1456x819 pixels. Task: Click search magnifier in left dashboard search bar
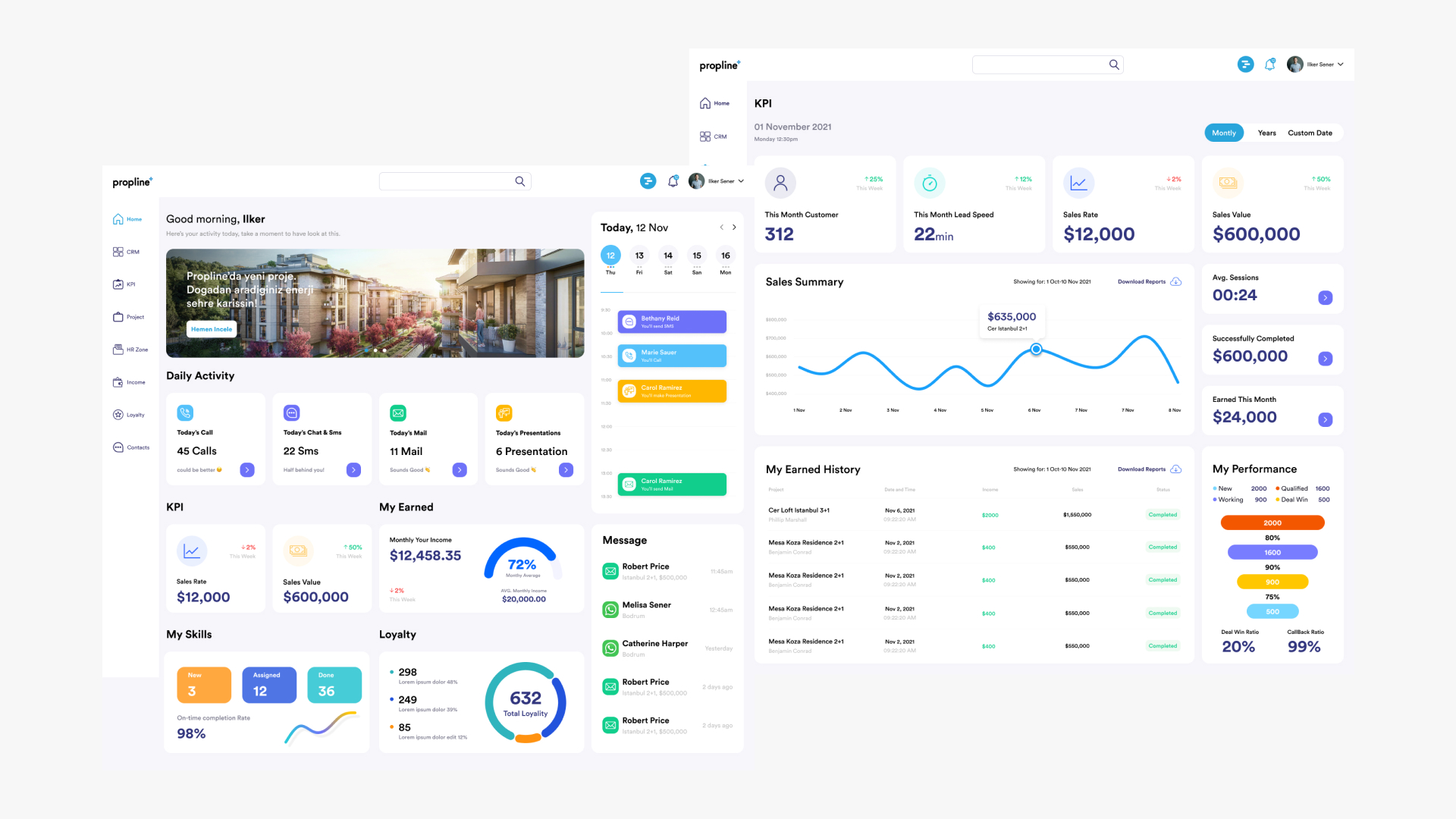pyautogui.click(x=520, y=181)
